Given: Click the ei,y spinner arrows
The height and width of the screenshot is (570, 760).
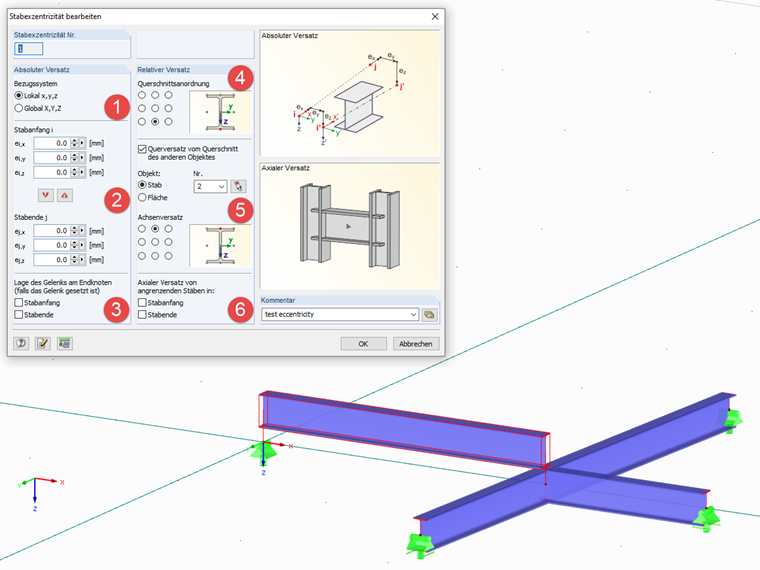Looking at the screenshot, I should pos(74,158).
